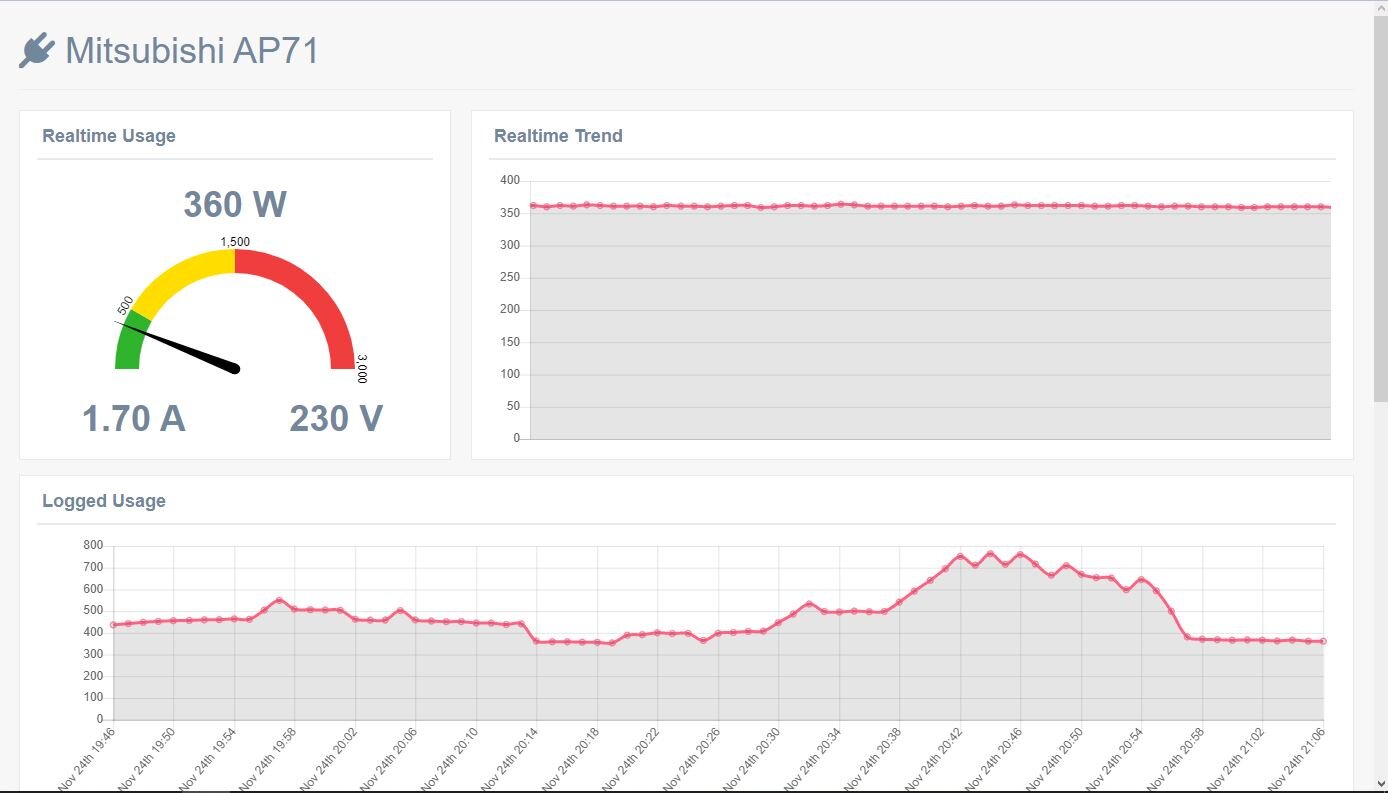Click the vertical scrollbar thumb
Image resolution: width=1388 pixels, height=793 pixels.
coord(1381,209)
